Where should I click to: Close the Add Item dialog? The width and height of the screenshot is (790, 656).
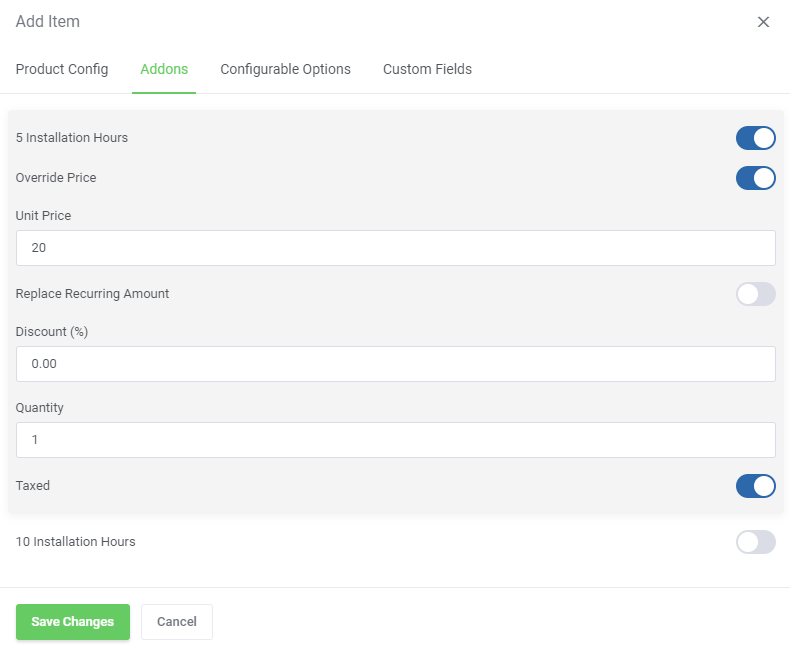click(763, 22)
